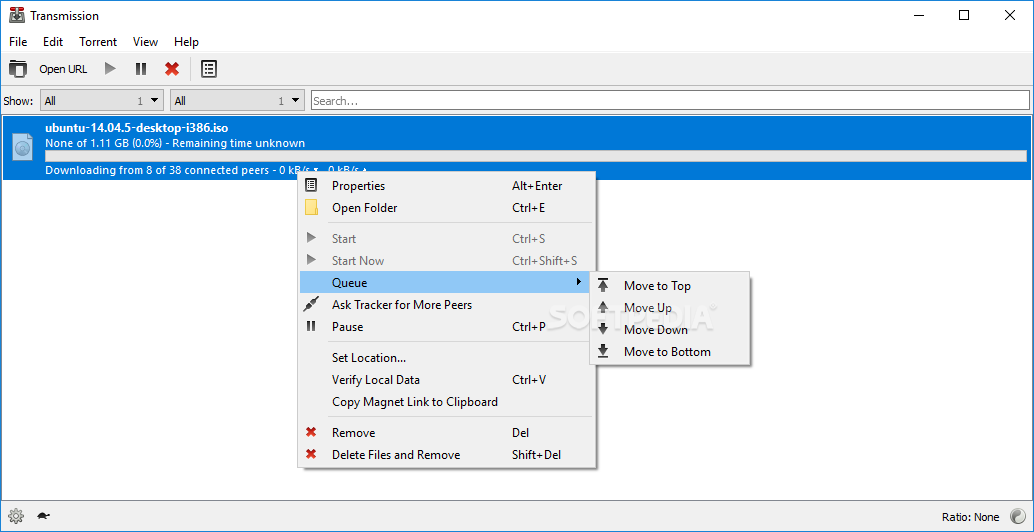Choose Move to Top in Queue submenu
Image resolution: width=1034 pixels, height=532 pixels.
(670, 285)
